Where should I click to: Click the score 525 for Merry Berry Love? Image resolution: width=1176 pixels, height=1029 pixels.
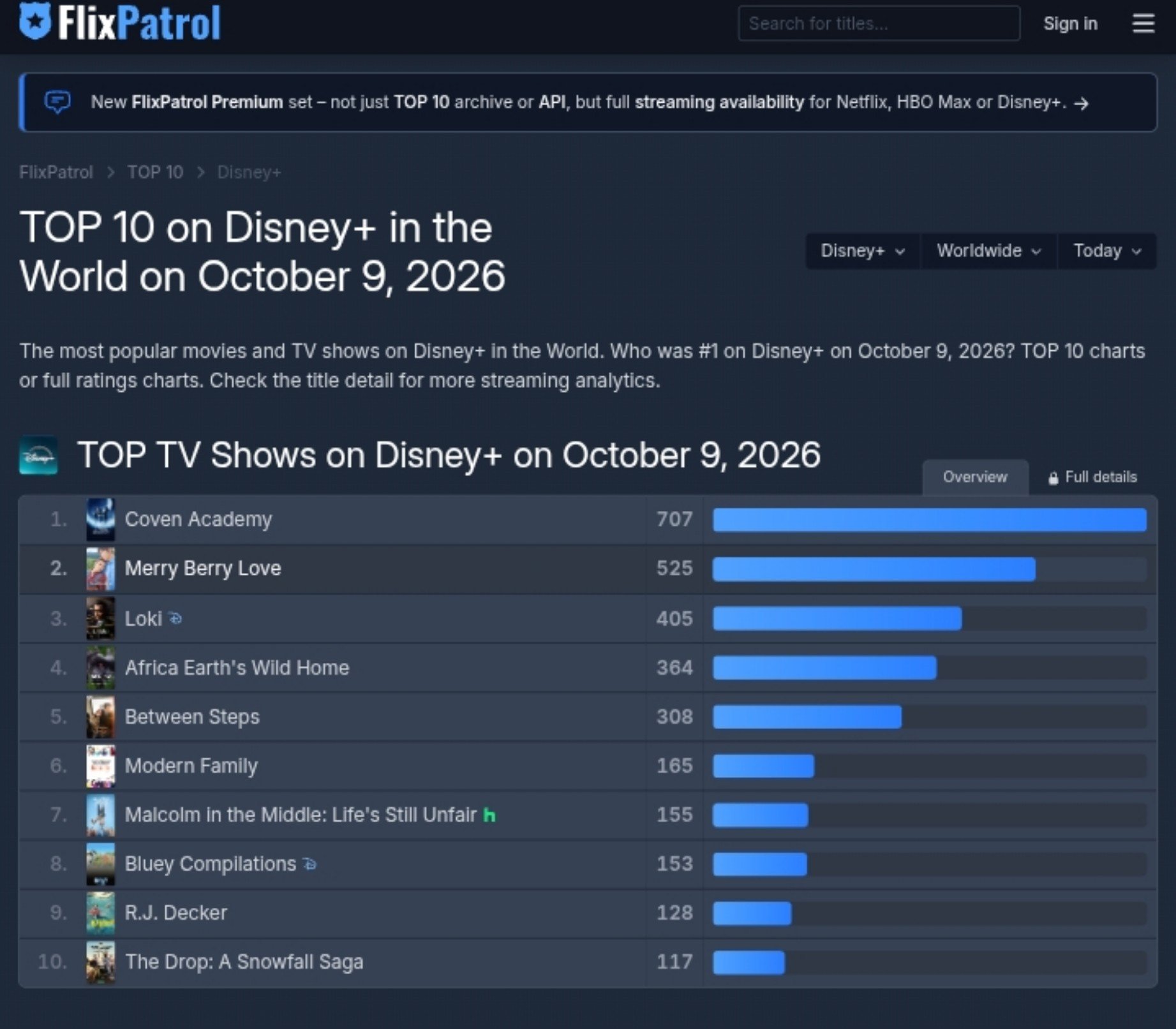pos(674,568)
